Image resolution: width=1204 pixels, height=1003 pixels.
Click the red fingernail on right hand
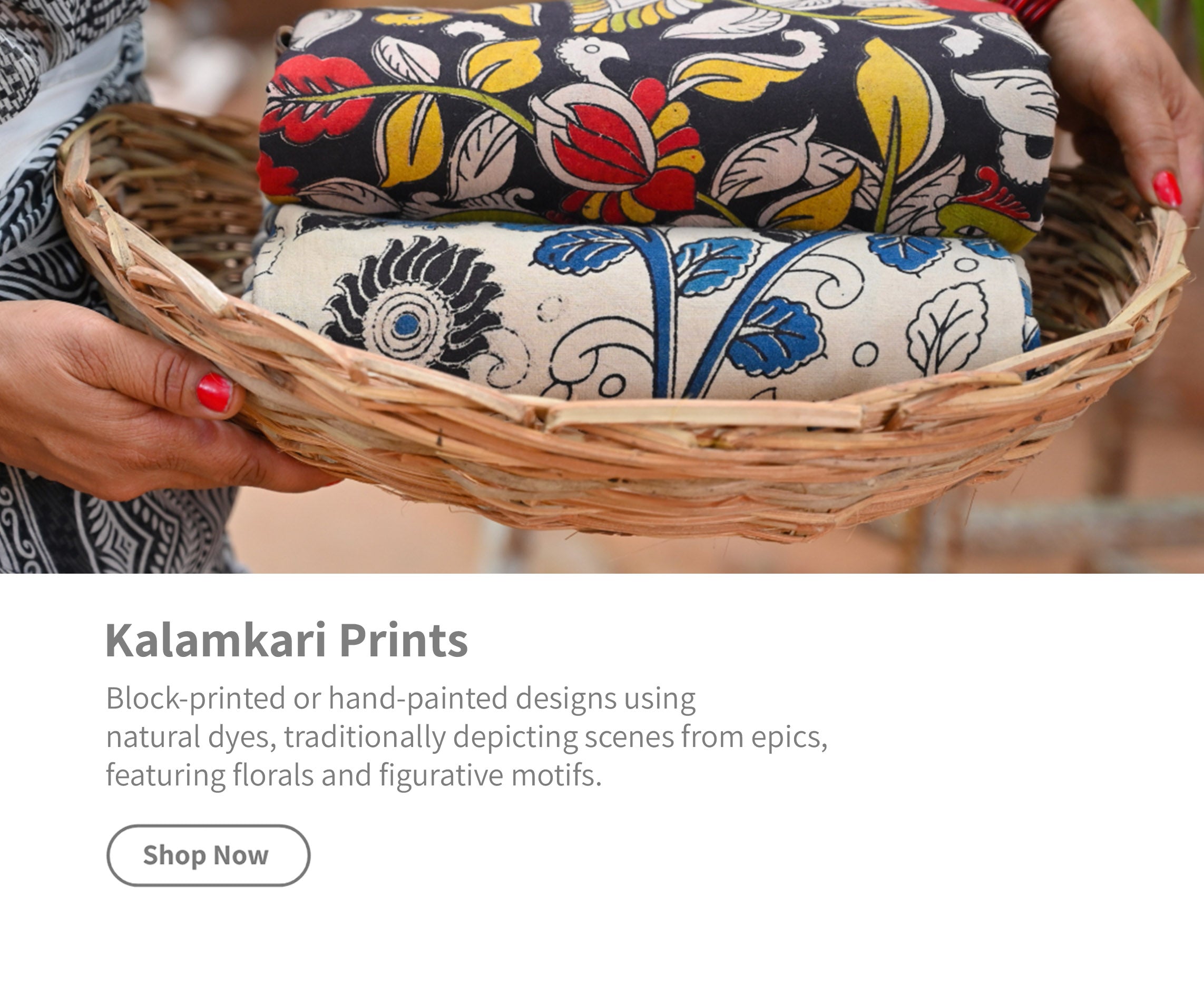pos(1168,189)
